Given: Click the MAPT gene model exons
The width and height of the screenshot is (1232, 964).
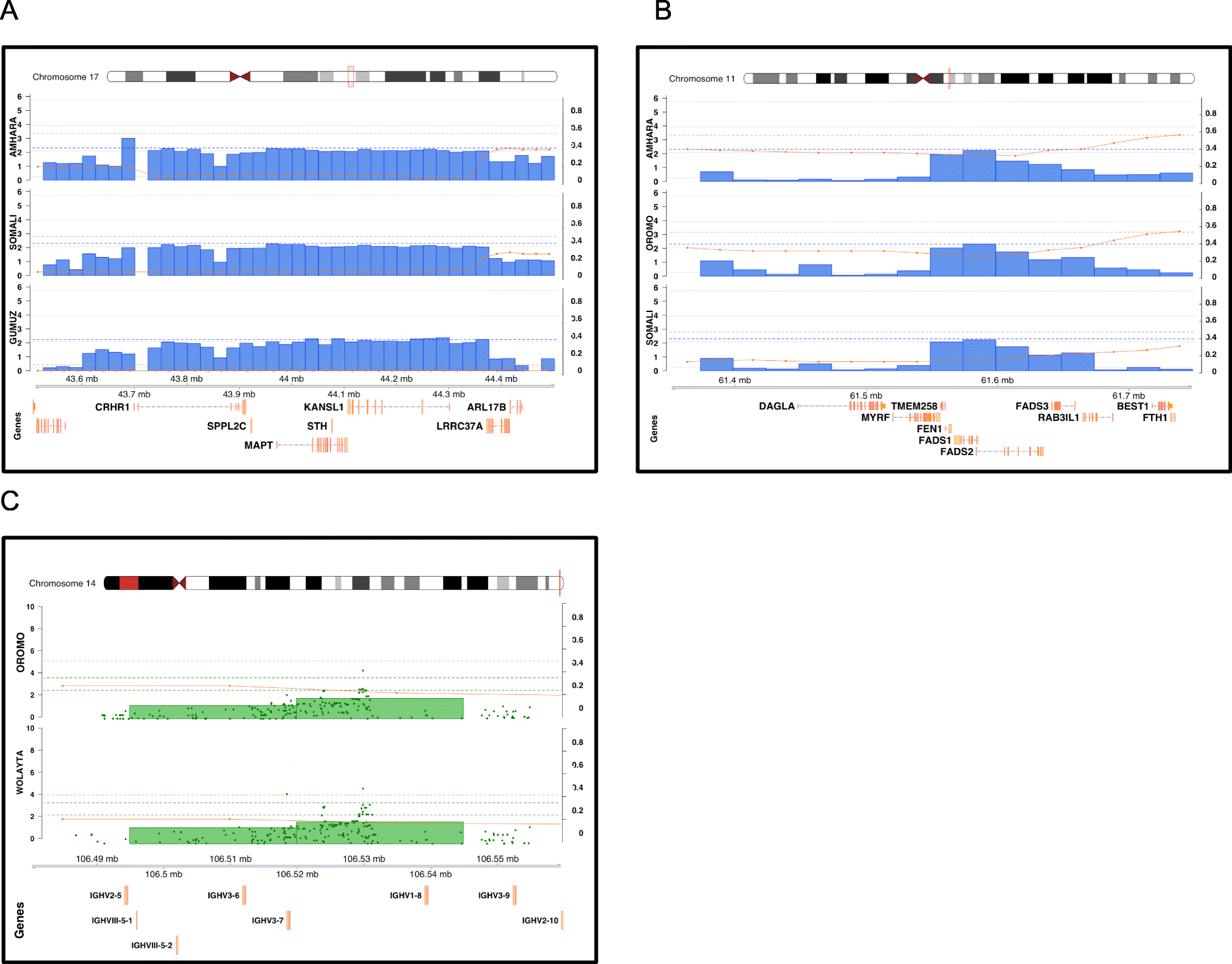Looking at the screenshot, I should tap(329, 445).
